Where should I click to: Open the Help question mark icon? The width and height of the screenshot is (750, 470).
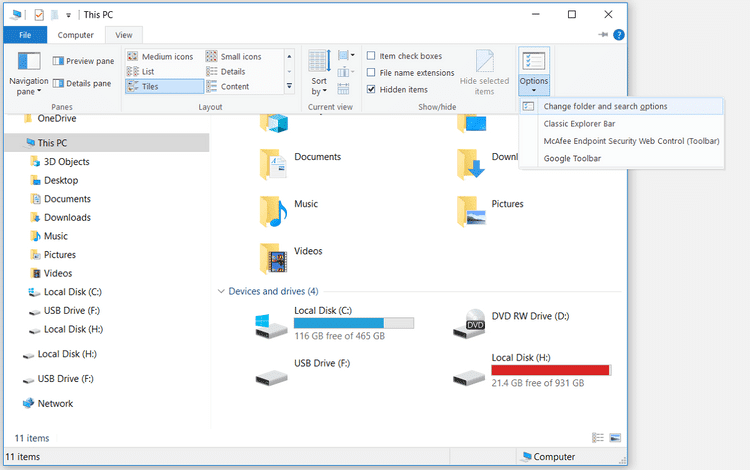pos(618,34)
